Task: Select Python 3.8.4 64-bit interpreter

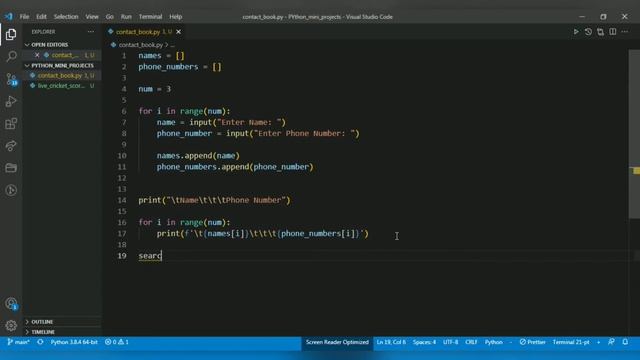Action: [74, 342]
